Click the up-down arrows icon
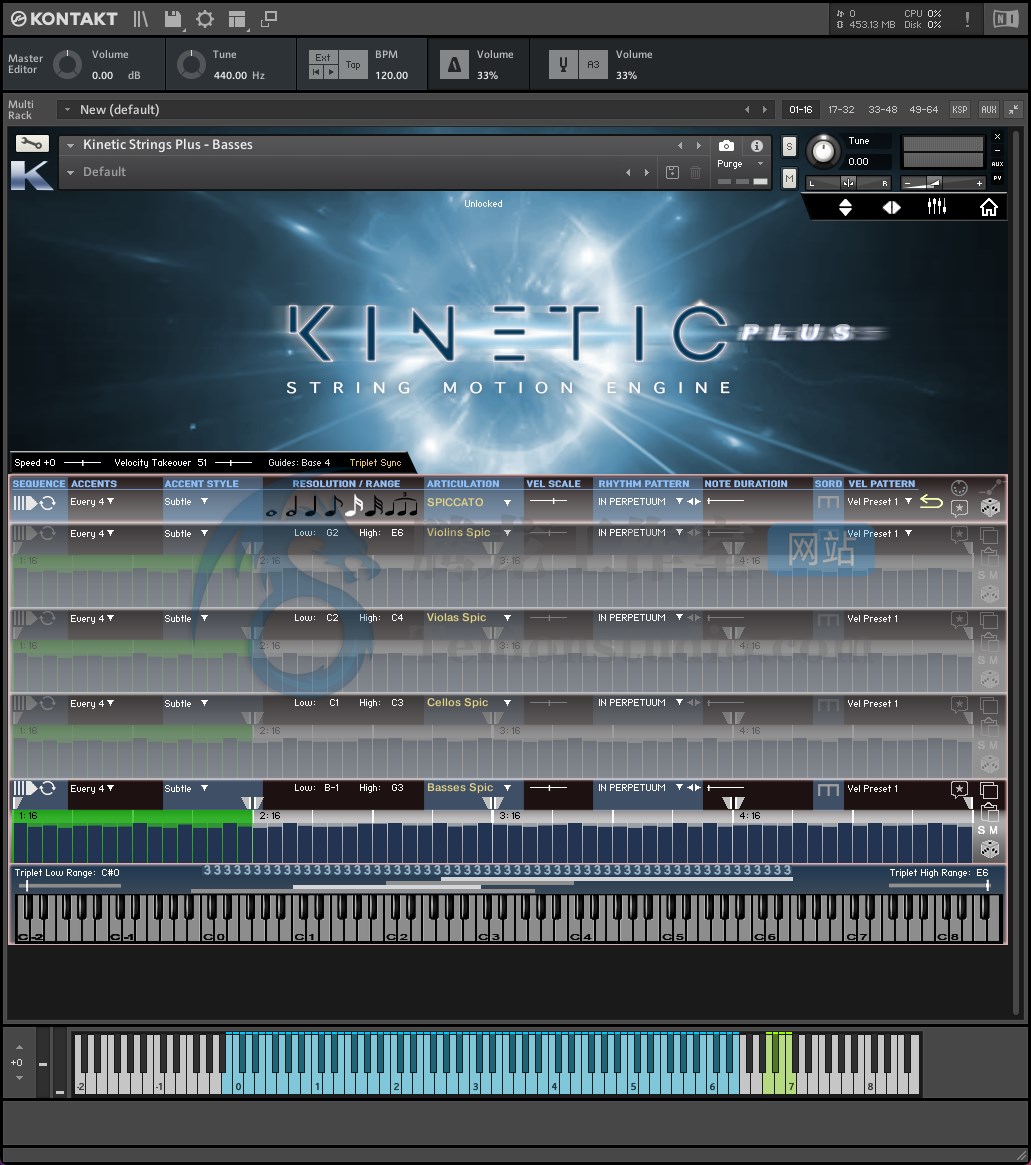Screen dimensions: 1031x1165 845,207
